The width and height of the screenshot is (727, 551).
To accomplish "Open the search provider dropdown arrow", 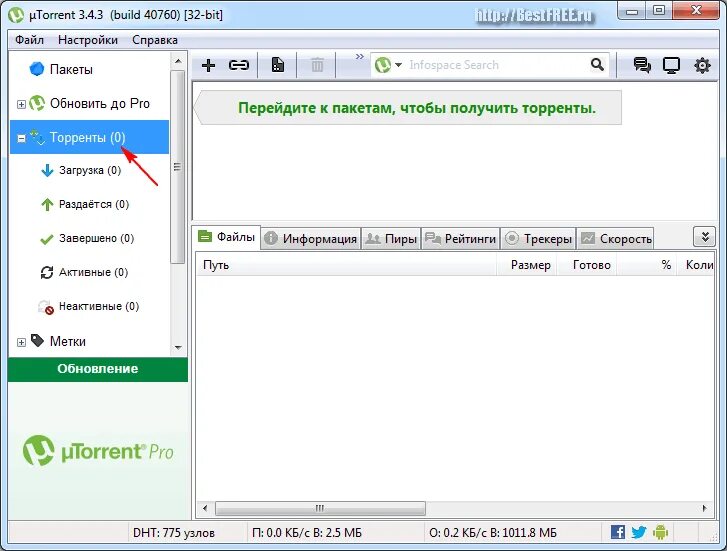I will point(398,65).
